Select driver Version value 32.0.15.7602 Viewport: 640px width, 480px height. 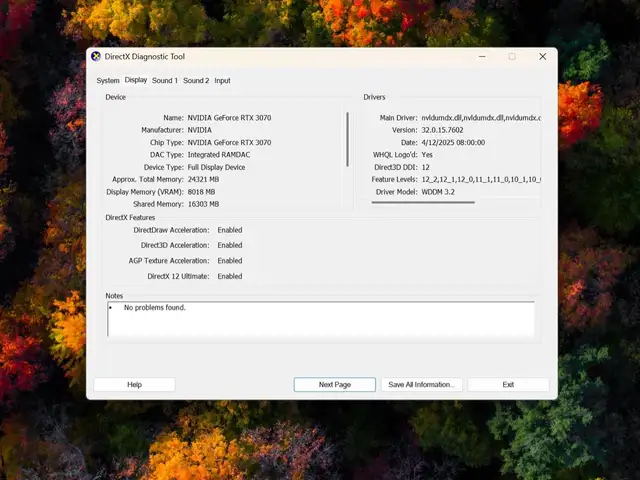[x=442, y=130]
